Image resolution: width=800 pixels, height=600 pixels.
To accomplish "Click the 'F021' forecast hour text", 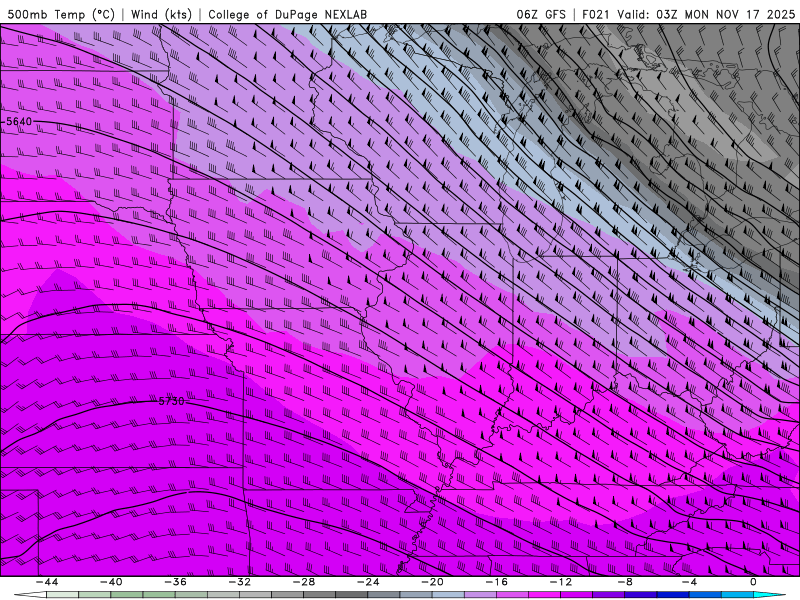I will 595,15.
